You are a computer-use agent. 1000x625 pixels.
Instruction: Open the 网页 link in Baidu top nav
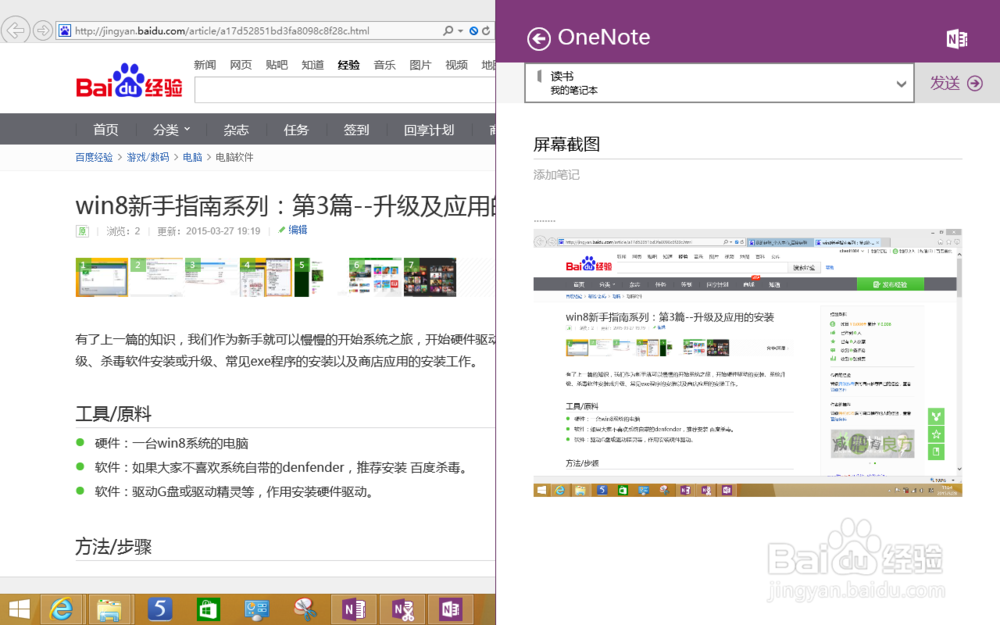click(x=240, y=64)
